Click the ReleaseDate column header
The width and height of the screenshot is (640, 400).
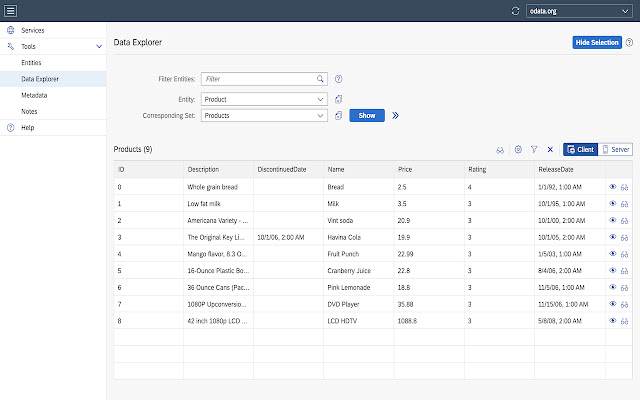(x=569, y=169)
